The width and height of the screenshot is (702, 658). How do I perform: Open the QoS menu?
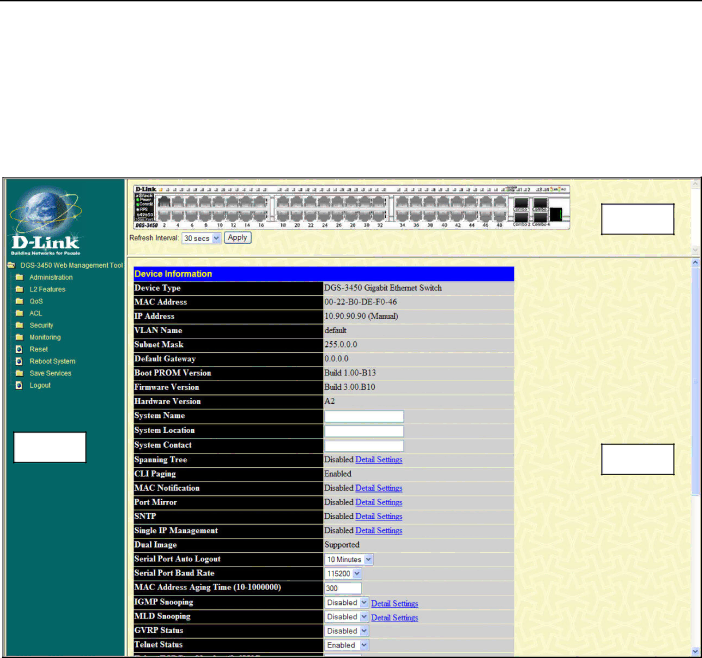36,301
